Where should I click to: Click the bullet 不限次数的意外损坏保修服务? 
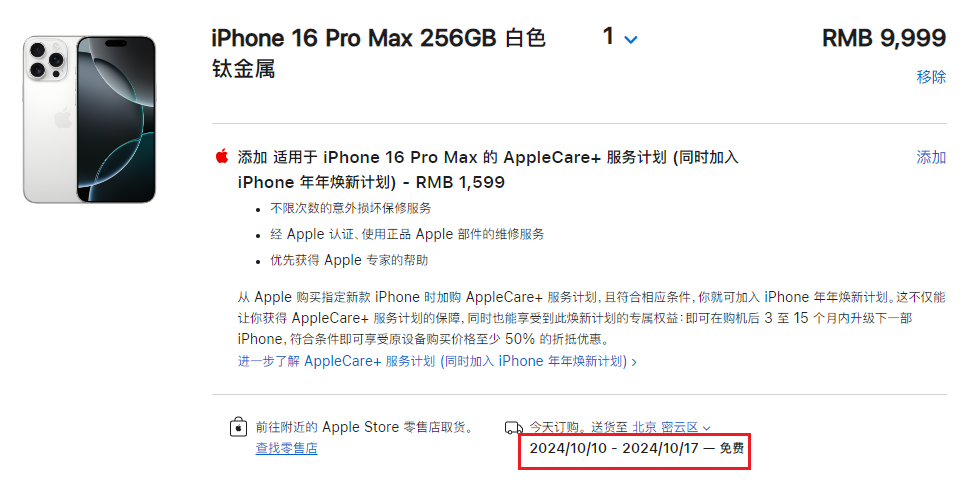(351, 208)
